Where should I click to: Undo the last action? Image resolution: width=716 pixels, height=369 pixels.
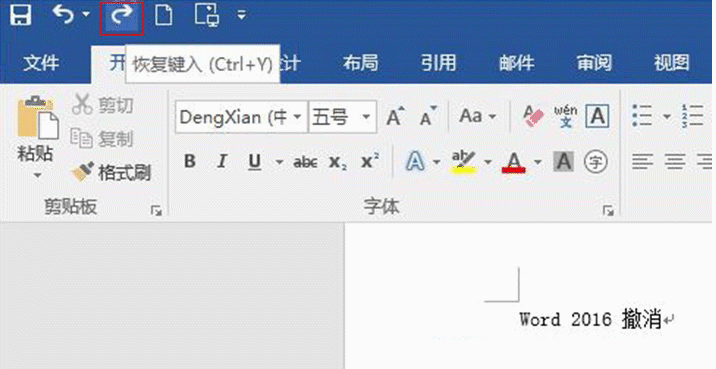pos(63,15)
